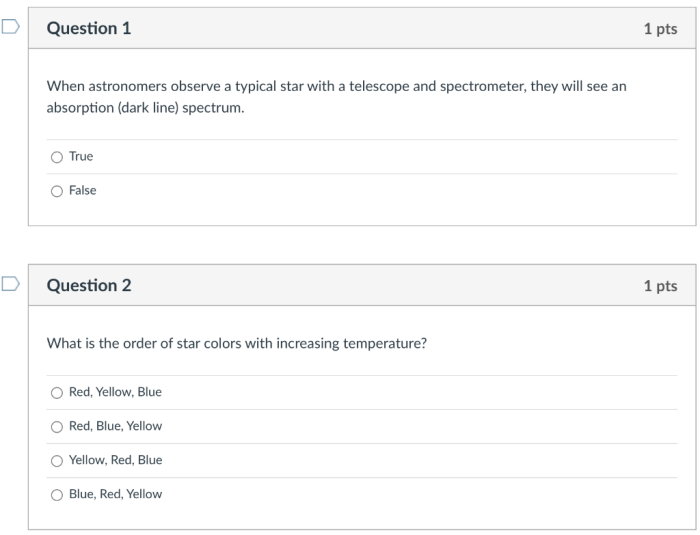Click the "Red, Blue, Yellow" answer text
700x535 pixels.
click(115, 426)
